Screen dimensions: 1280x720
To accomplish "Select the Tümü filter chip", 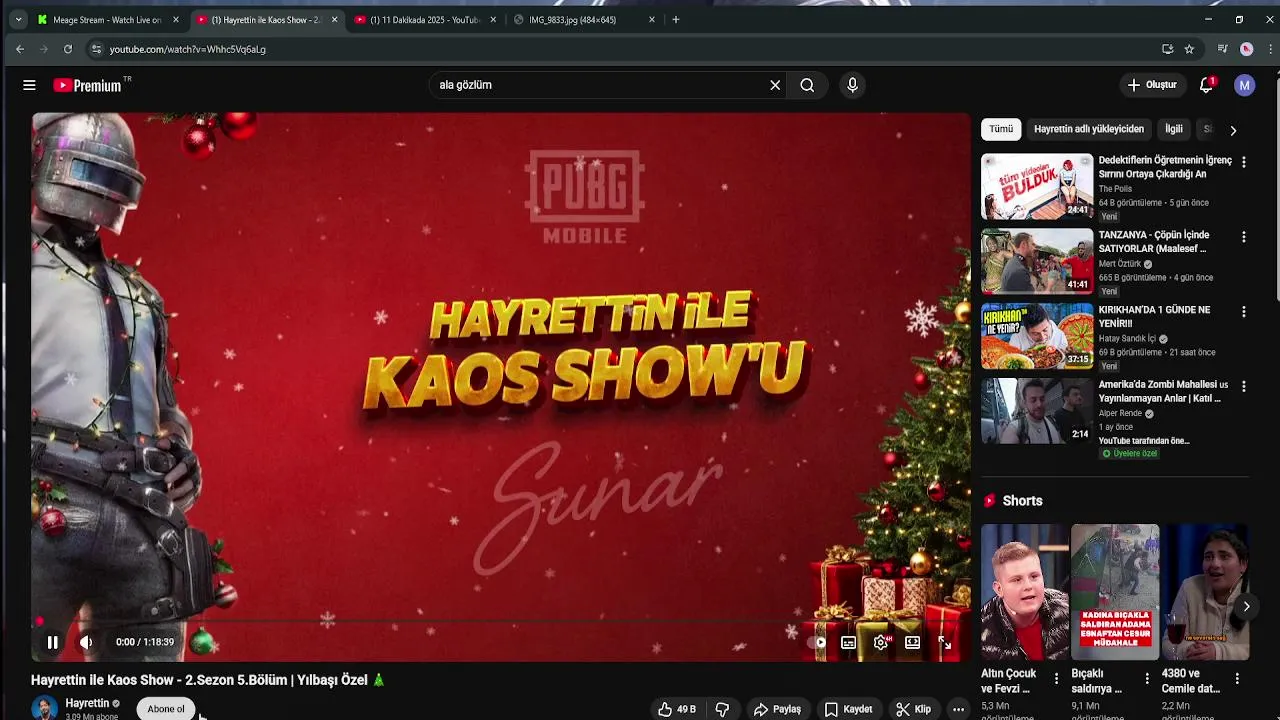I will point(1001,129).
